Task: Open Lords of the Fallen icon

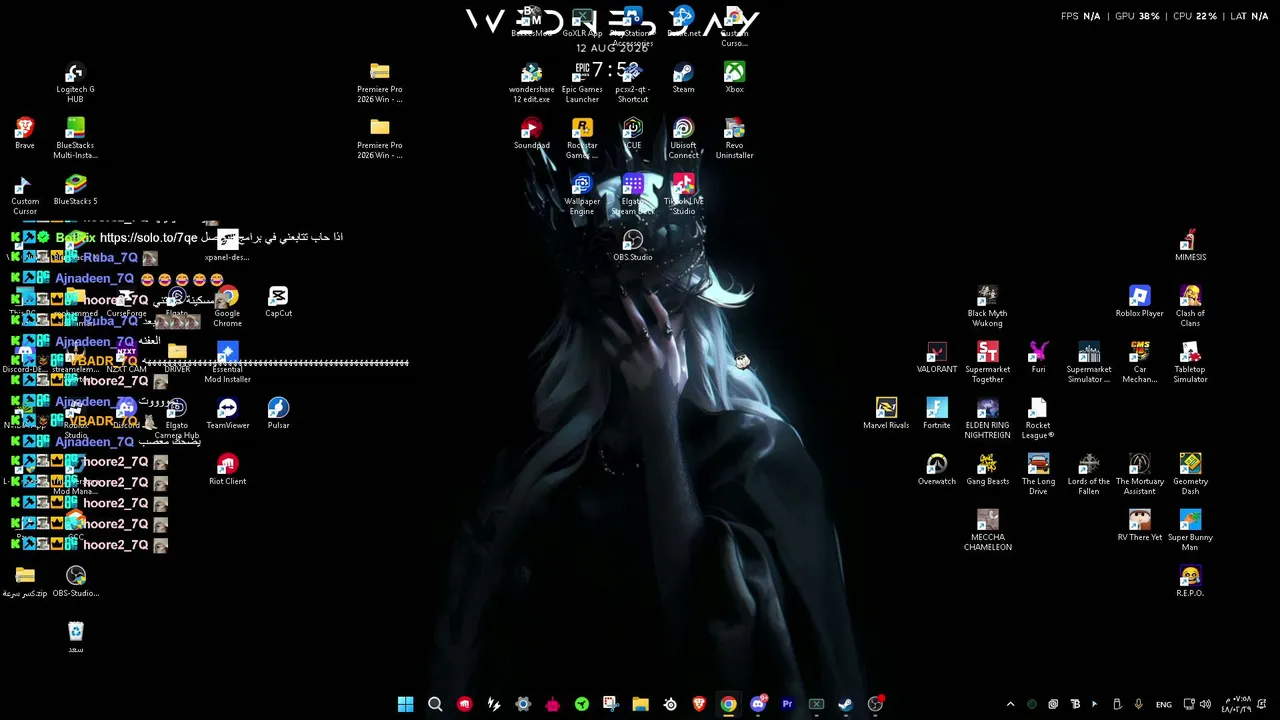Action: (x=1089, y=475)
